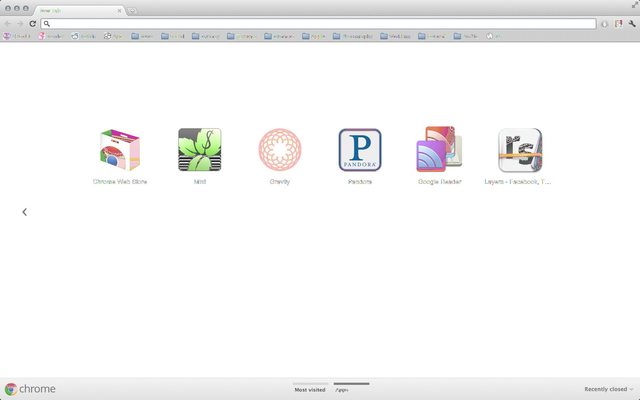Open the Chrome Web Store app icon
The height and width of the screenshot is (400, 640).
(120, 150)
